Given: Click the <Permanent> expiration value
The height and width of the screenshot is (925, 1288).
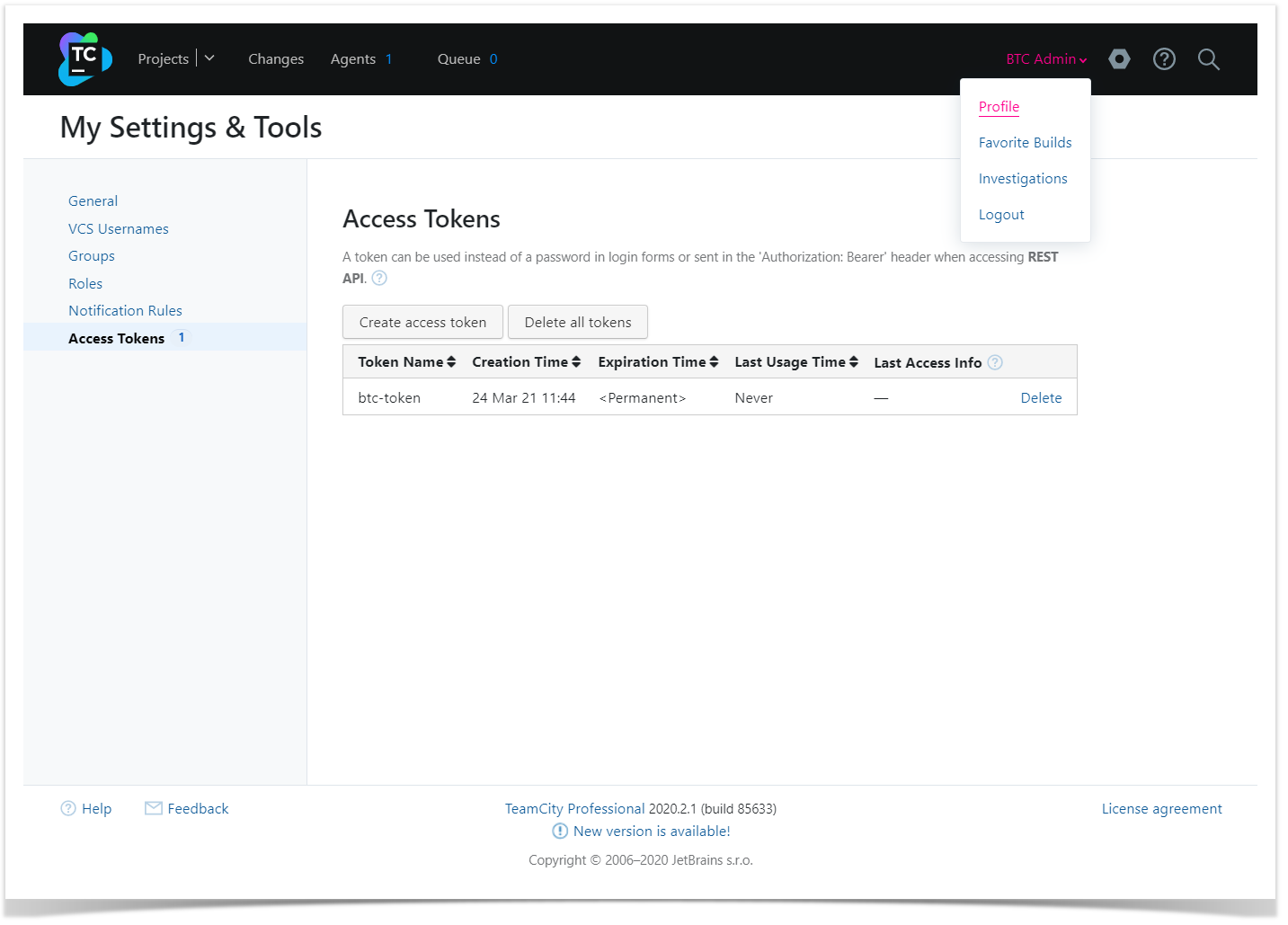Looking at the screenshot, I should pyautogui.click(x=643, y=397).
